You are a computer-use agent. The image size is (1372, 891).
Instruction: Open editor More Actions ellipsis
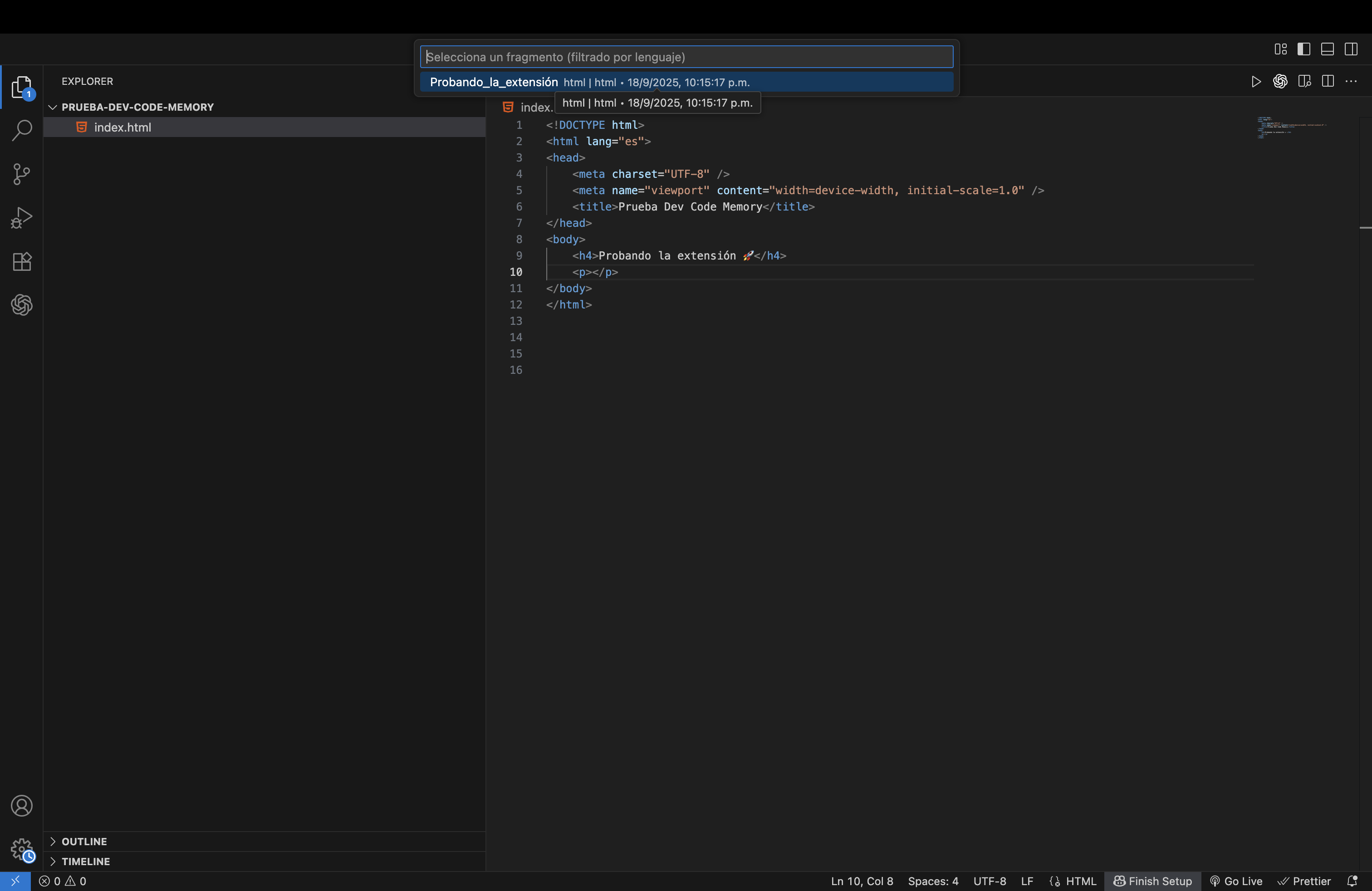tap(1351, 81)
